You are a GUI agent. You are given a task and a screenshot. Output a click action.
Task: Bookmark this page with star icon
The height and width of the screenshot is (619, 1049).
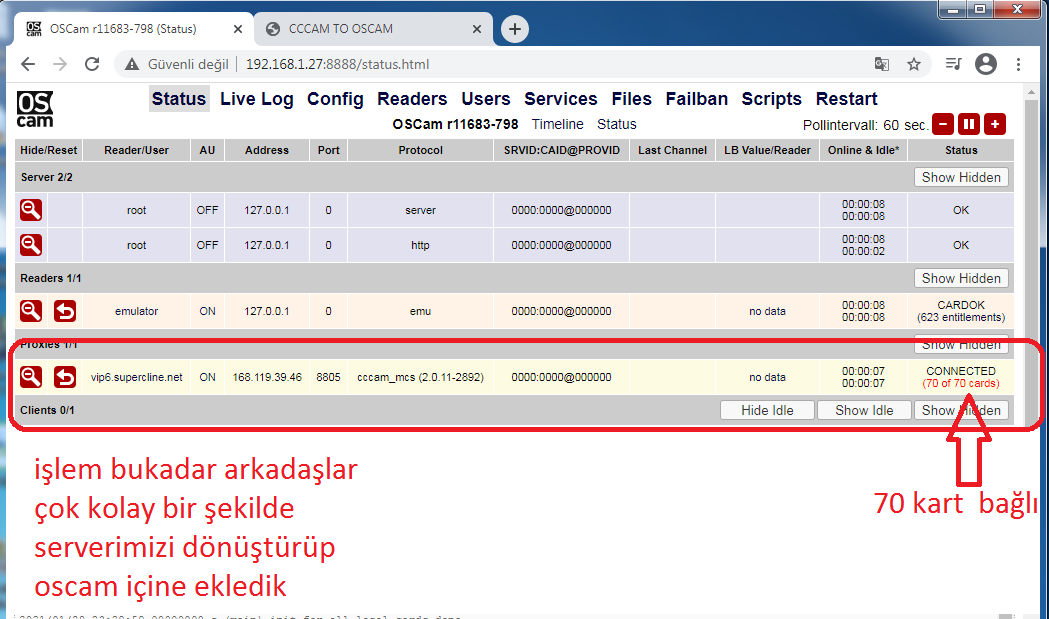coord(914,64)
